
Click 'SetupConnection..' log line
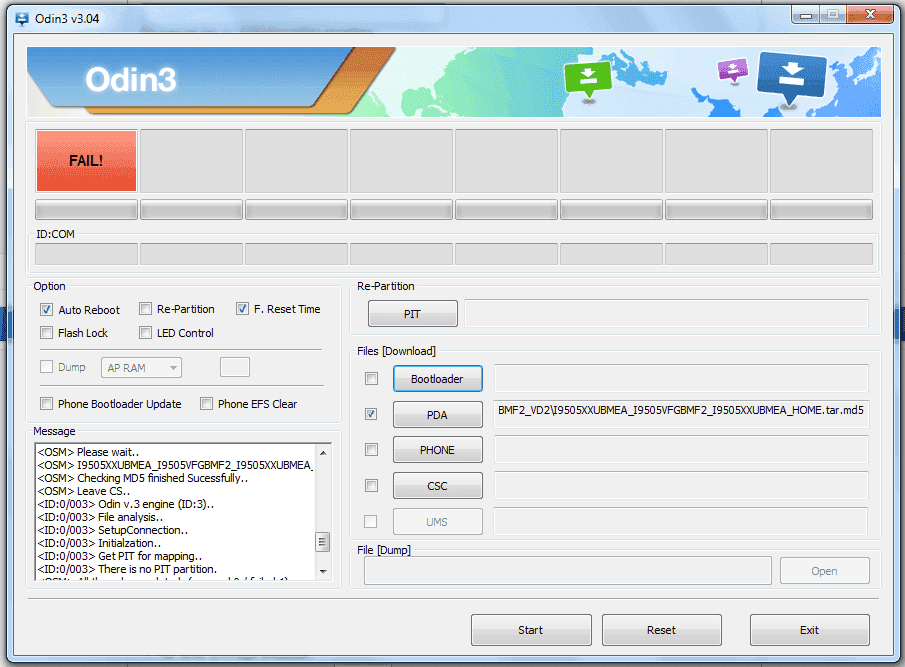(113, 530)
